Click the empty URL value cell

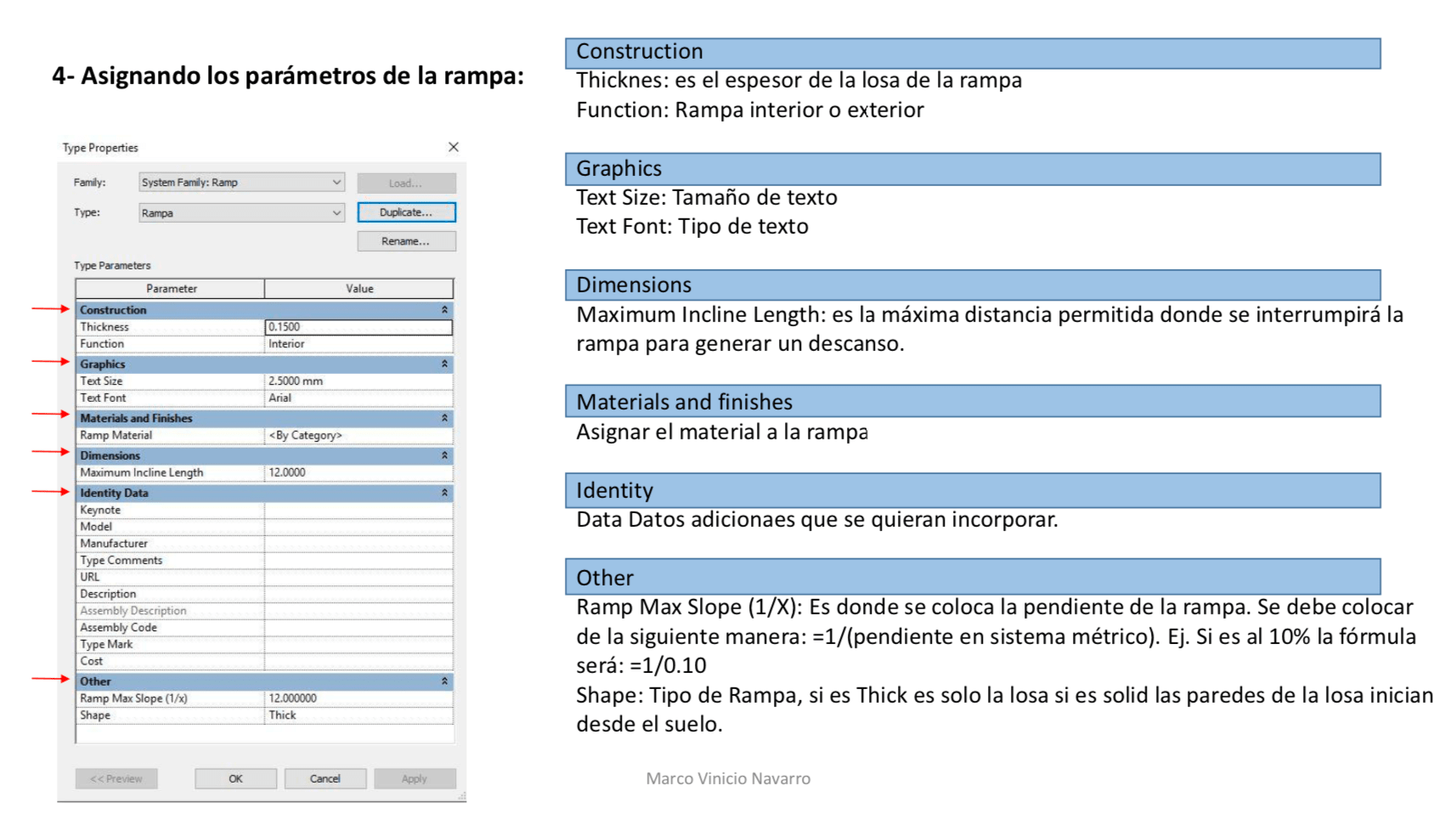tap(358, 577)
